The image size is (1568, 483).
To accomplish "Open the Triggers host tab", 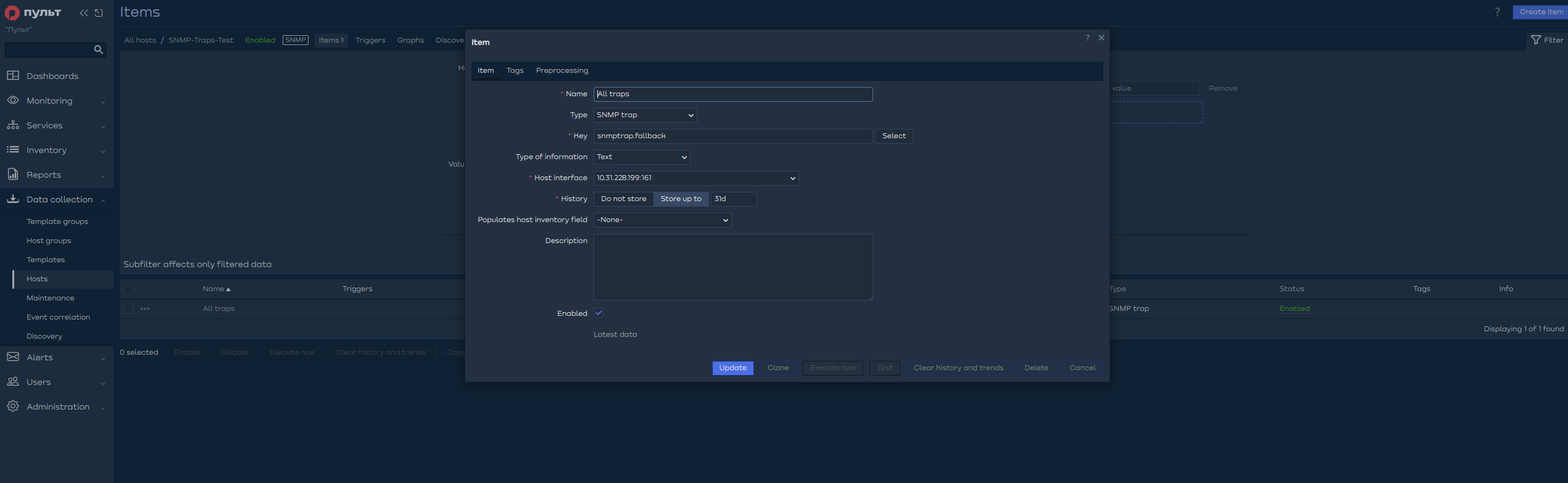I will [x=370, y=40].
